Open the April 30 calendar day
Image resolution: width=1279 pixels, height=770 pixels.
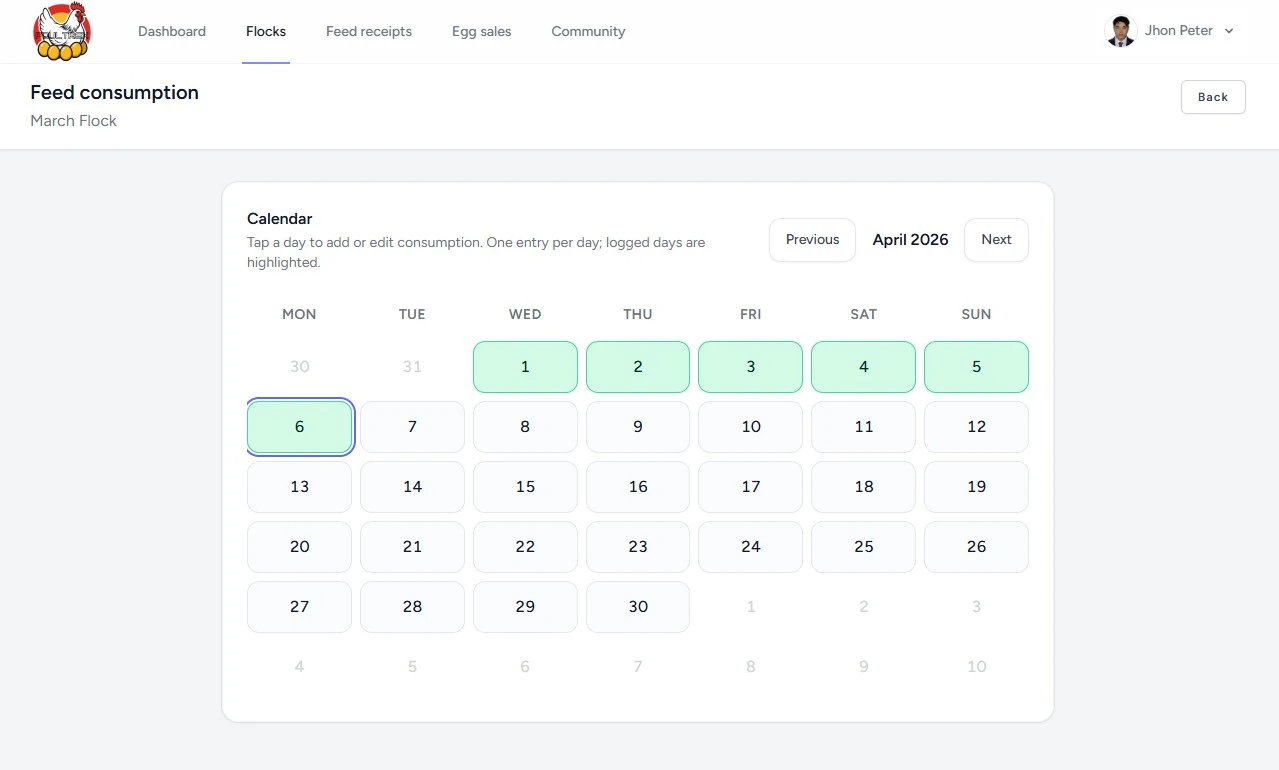point(637,607)
